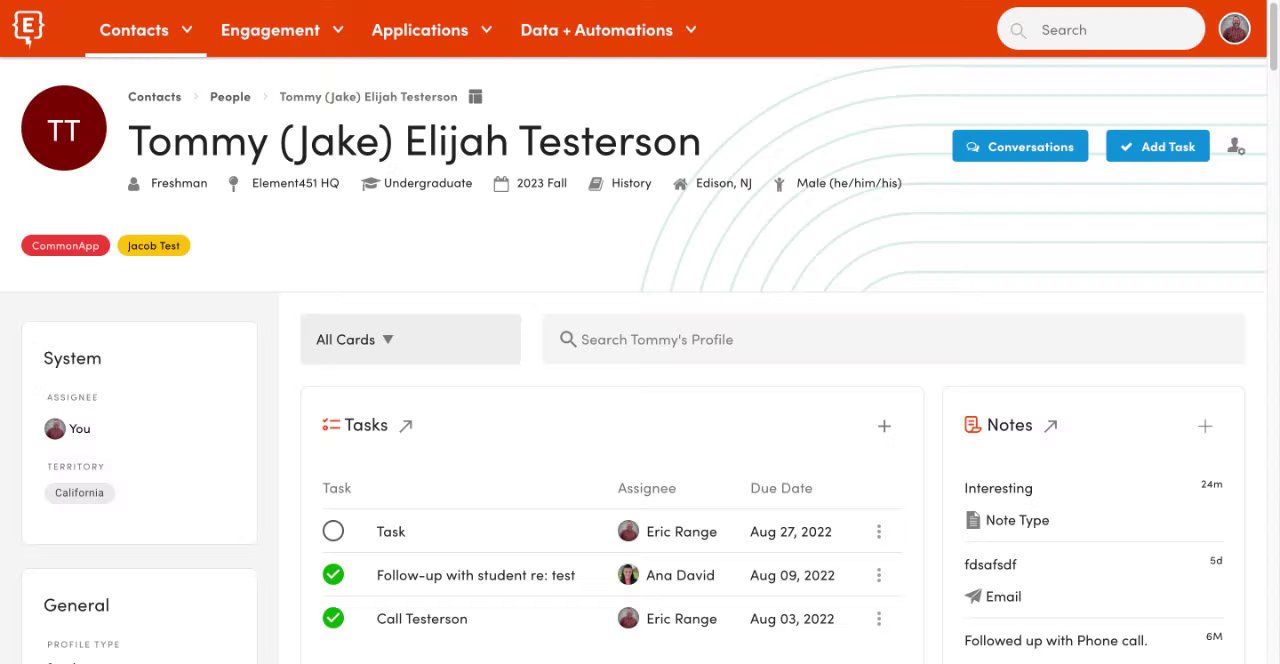Expand the Contacts menu chevron

187,30
